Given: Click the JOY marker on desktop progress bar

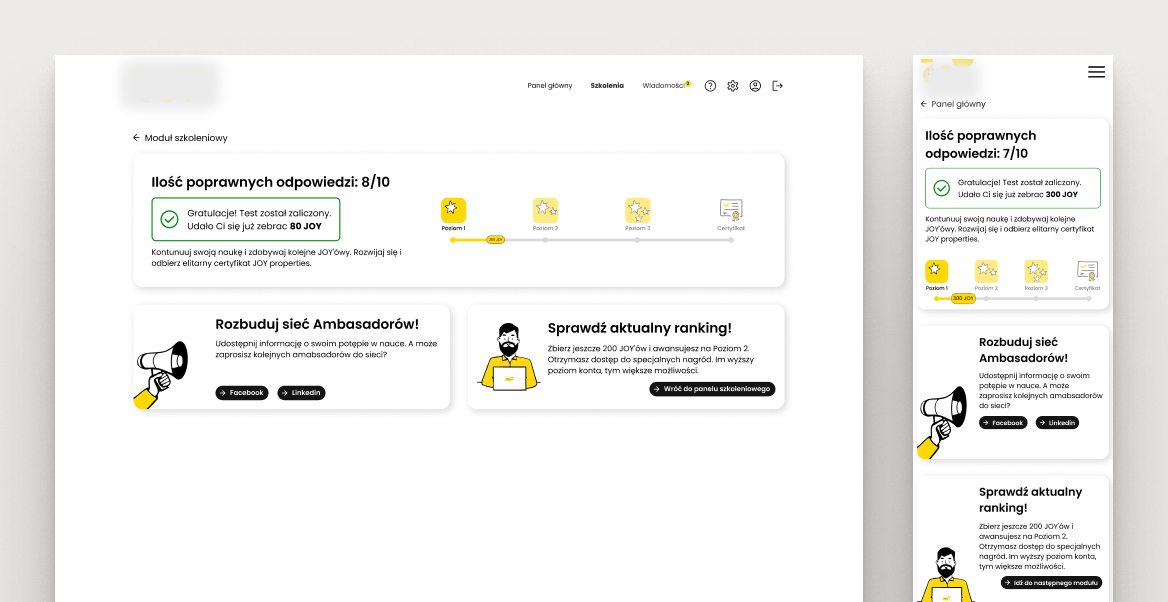Looking at the screenshot, I should 495,240.
